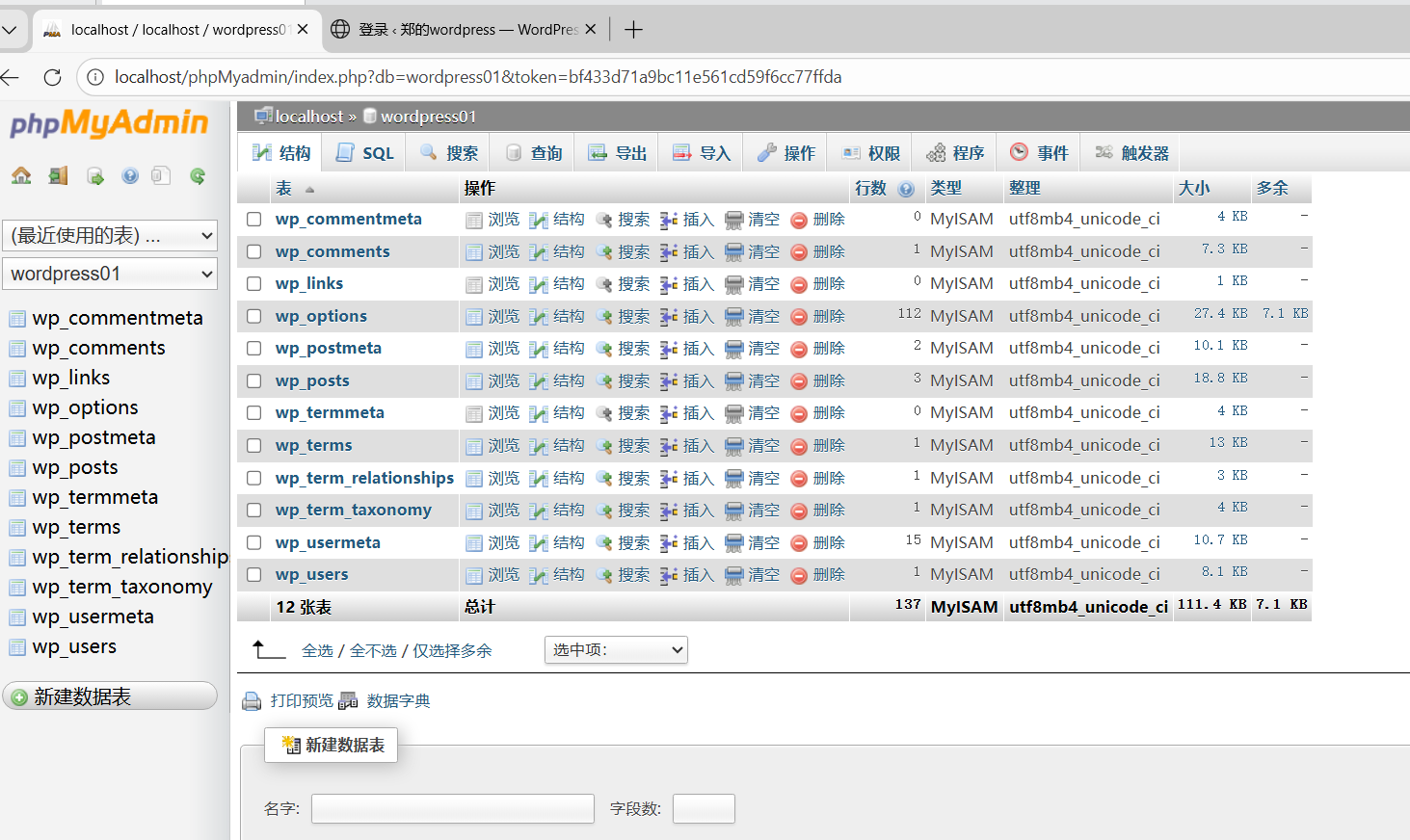Click wordpress01 breadcrumb link
1410x840 pixels.
click(x=429, y=117)
